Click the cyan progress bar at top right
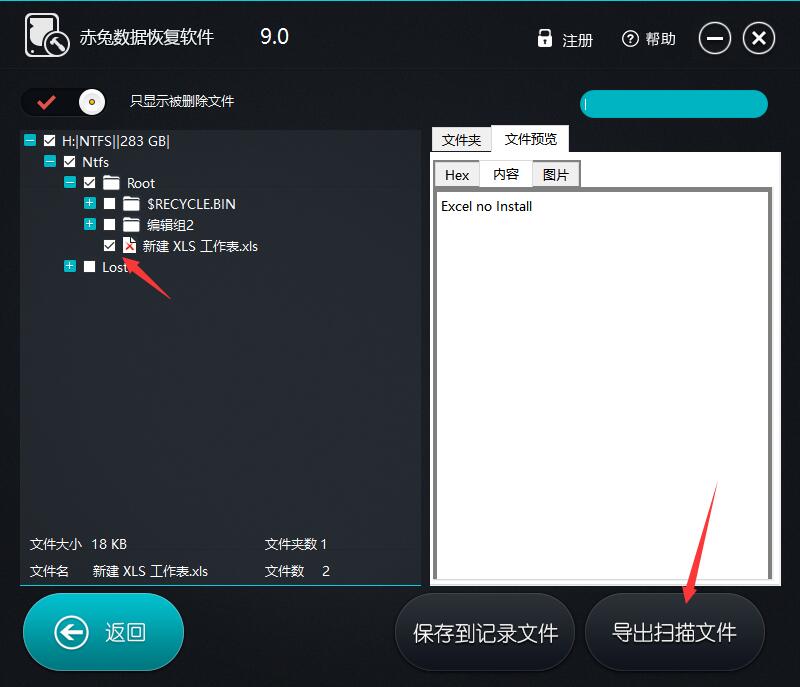 [673, 104]
